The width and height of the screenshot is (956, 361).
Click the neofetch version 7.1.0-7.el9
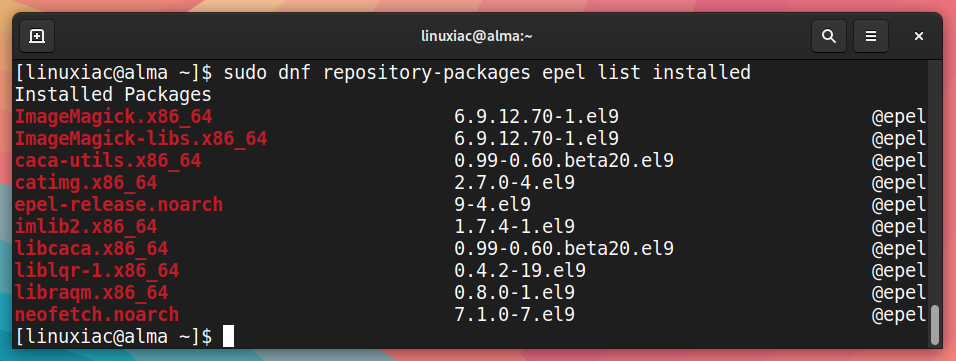pyautogui.click(x=515, y=314)
